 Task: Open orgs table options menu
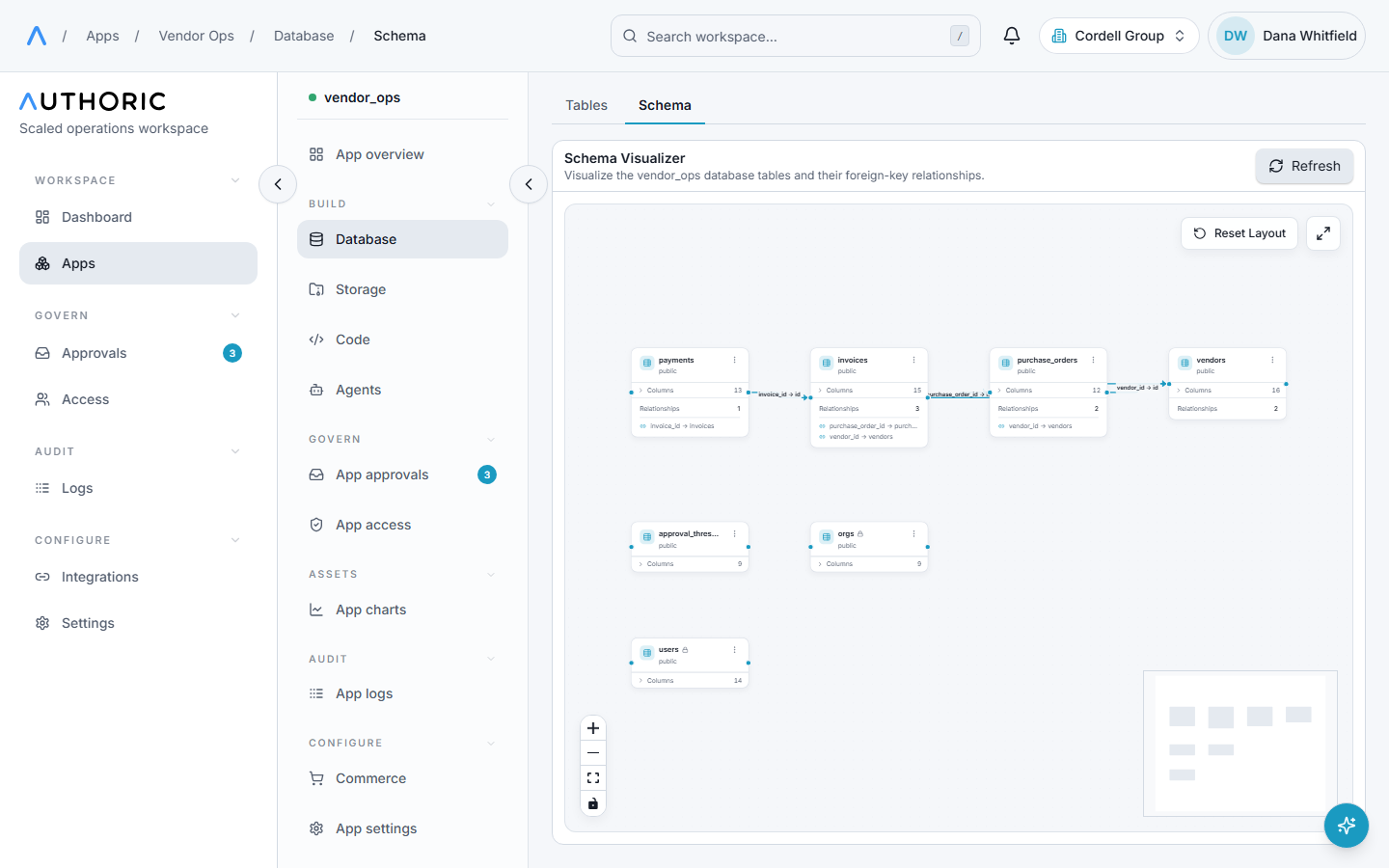(914, 533)
